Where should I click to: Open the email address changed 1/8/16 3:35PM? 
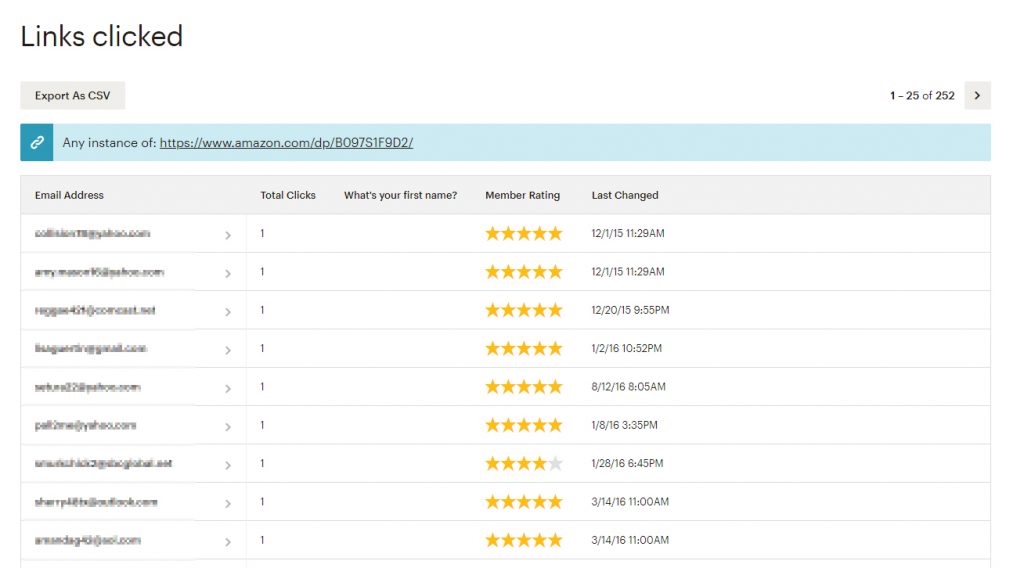(85, 426)
